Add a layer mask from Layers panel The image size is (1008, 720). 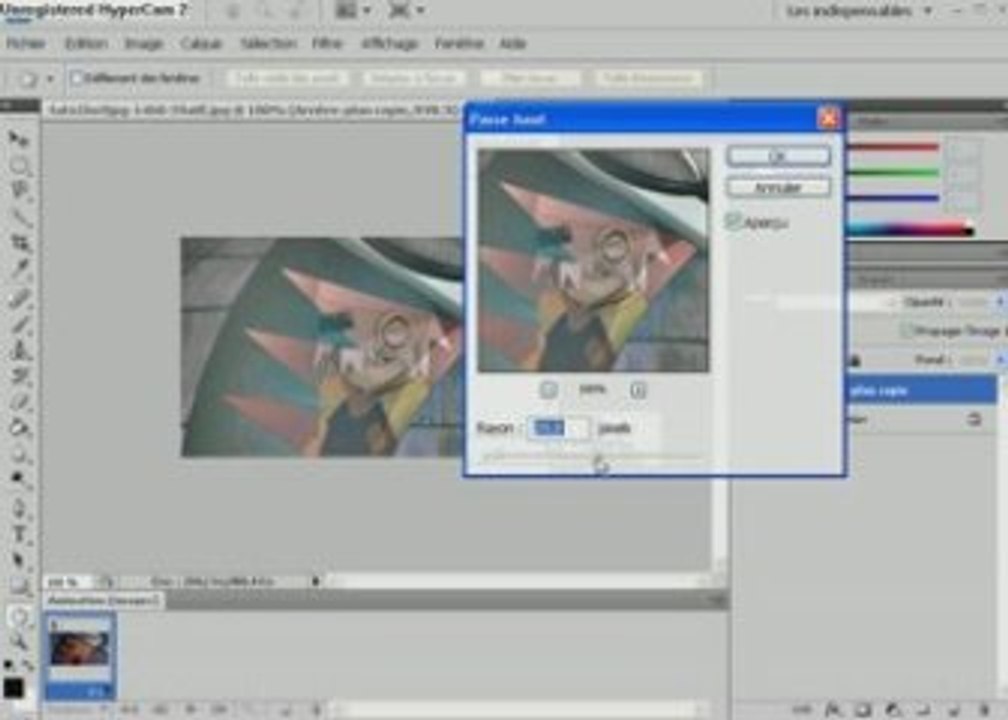click(x=863, y=709)
